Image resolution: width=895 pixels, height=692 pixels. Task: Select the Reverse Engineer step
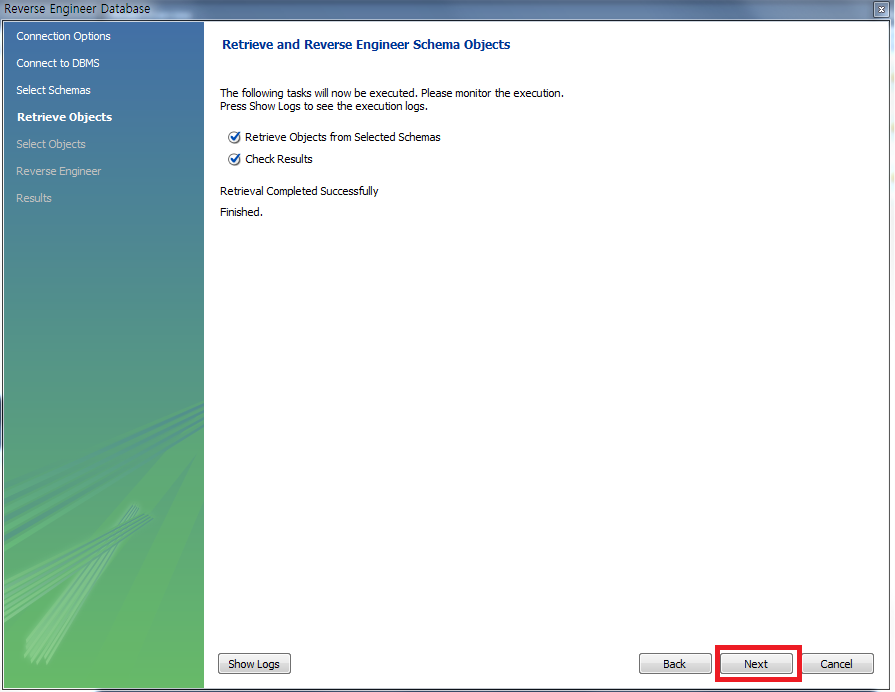point(58,171)
